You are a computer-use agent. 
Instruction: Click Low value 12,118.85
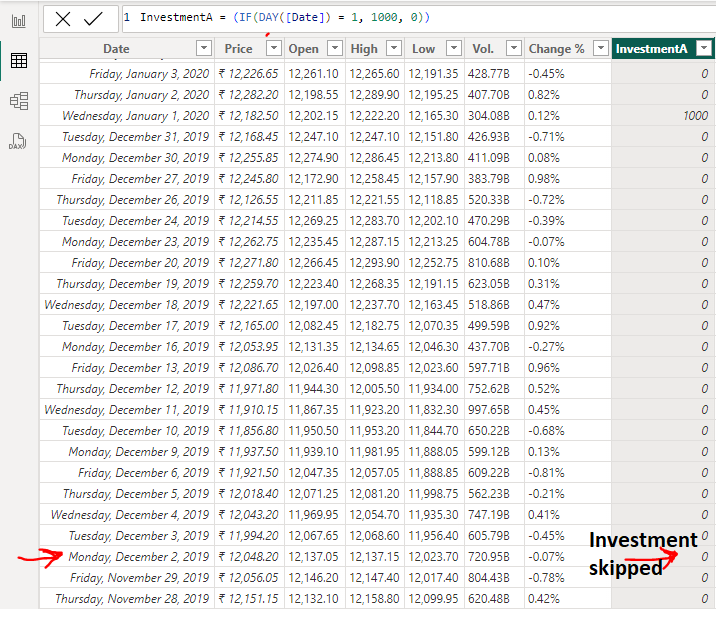pyautogui.click(x=433, y=200)
